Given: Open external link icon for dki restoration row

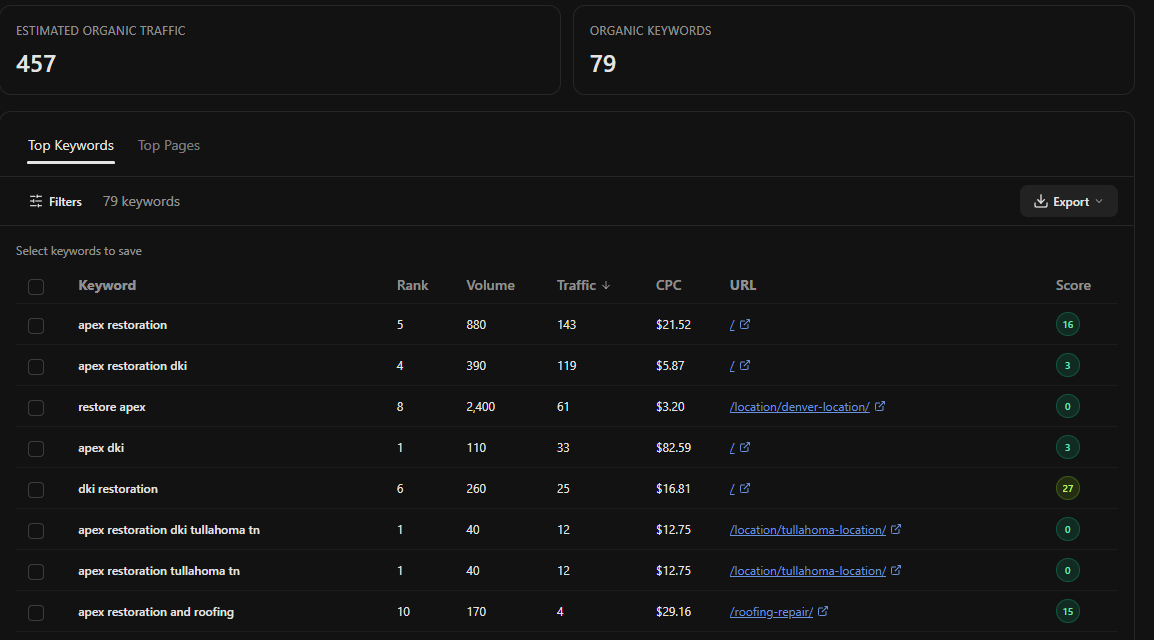Looking at the screenshot, I should pyautogui.click(x=745, y=488).
